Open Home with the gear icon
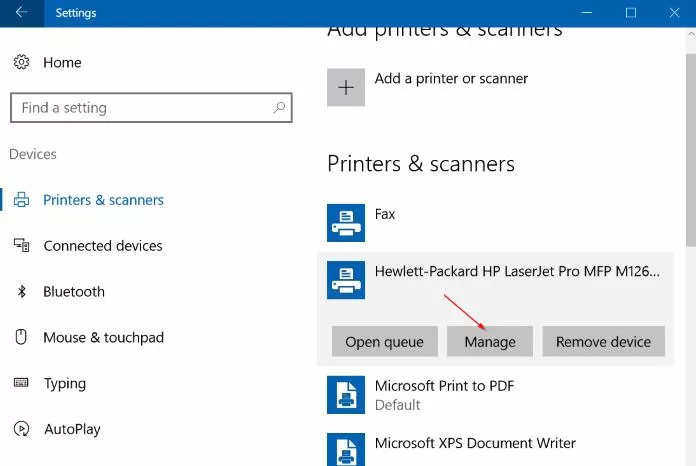This screenshot has width=696, height=466. coord(21,62)
